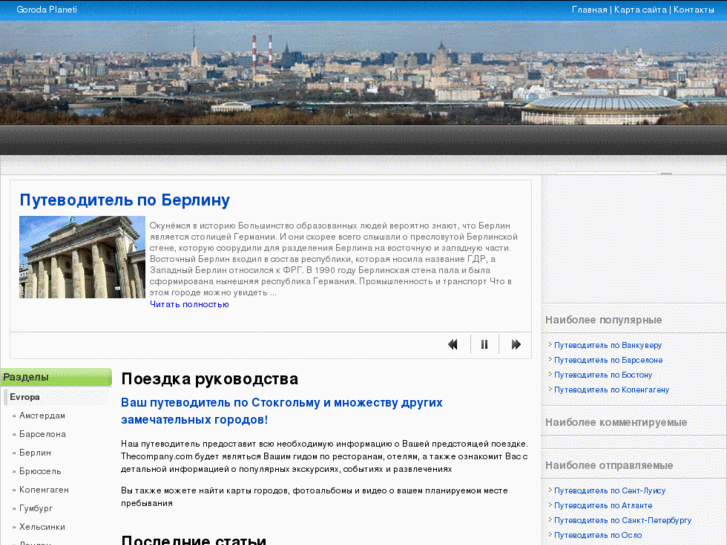Click the Goroda Planeti site title
Image resolution: width=727 pixels, height=545 pixels.
[x=47, y=9]
